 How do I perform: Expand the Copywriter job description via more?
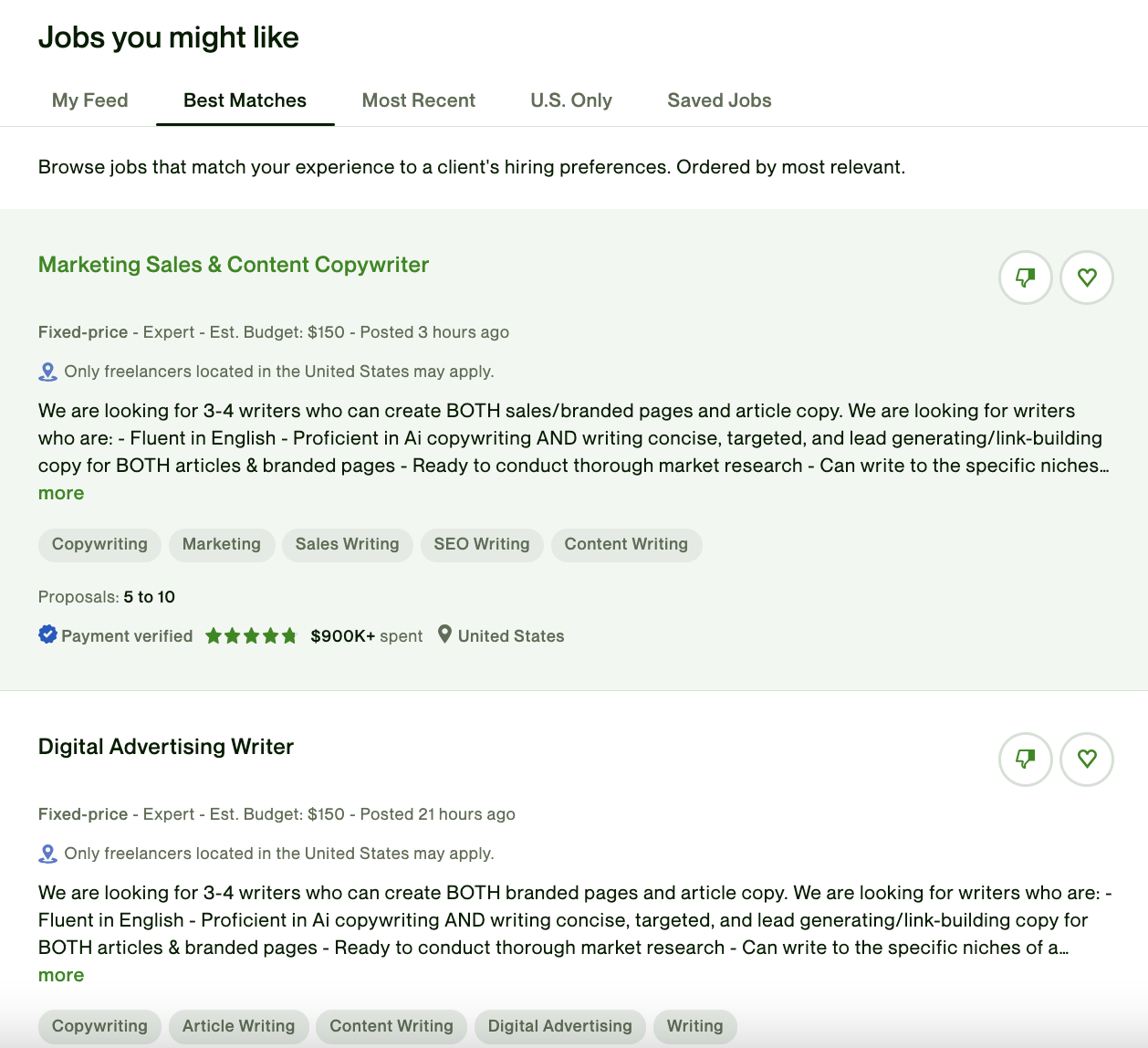(x=60, y=492)
